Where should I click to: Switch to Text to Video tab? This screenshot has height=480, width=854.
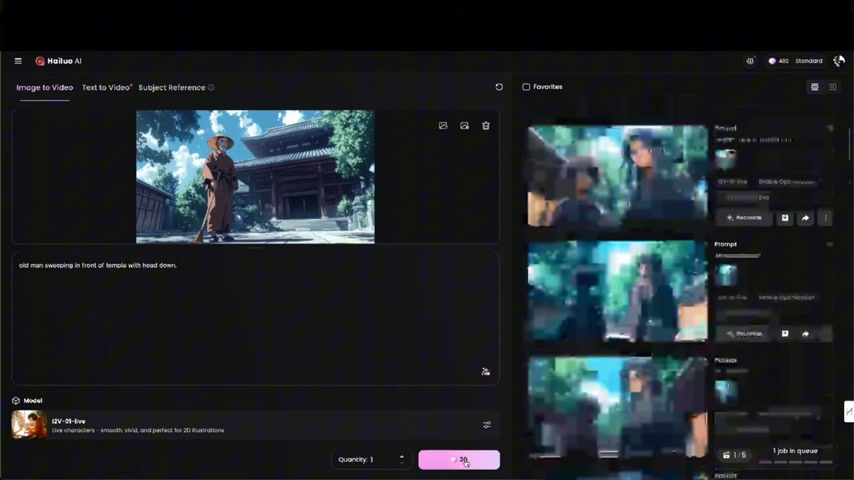[106, 88]
